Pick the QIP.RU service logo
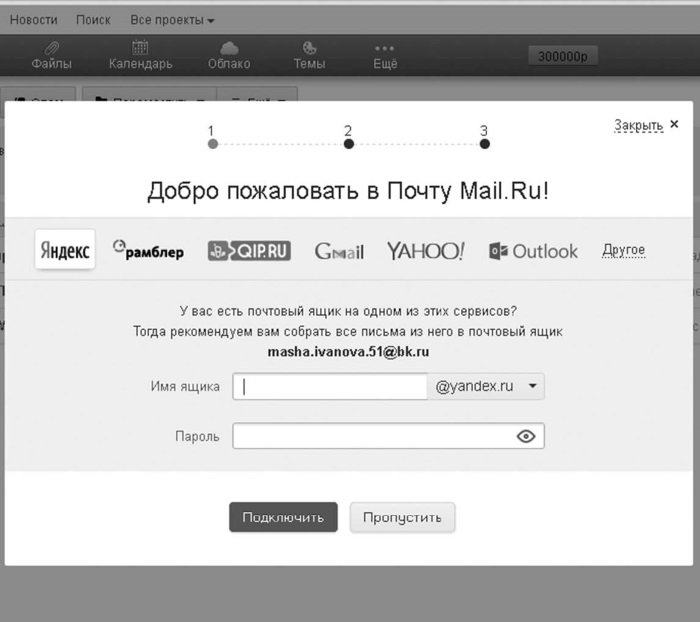This screenshot has width=700, height=622. click(249, 251)
